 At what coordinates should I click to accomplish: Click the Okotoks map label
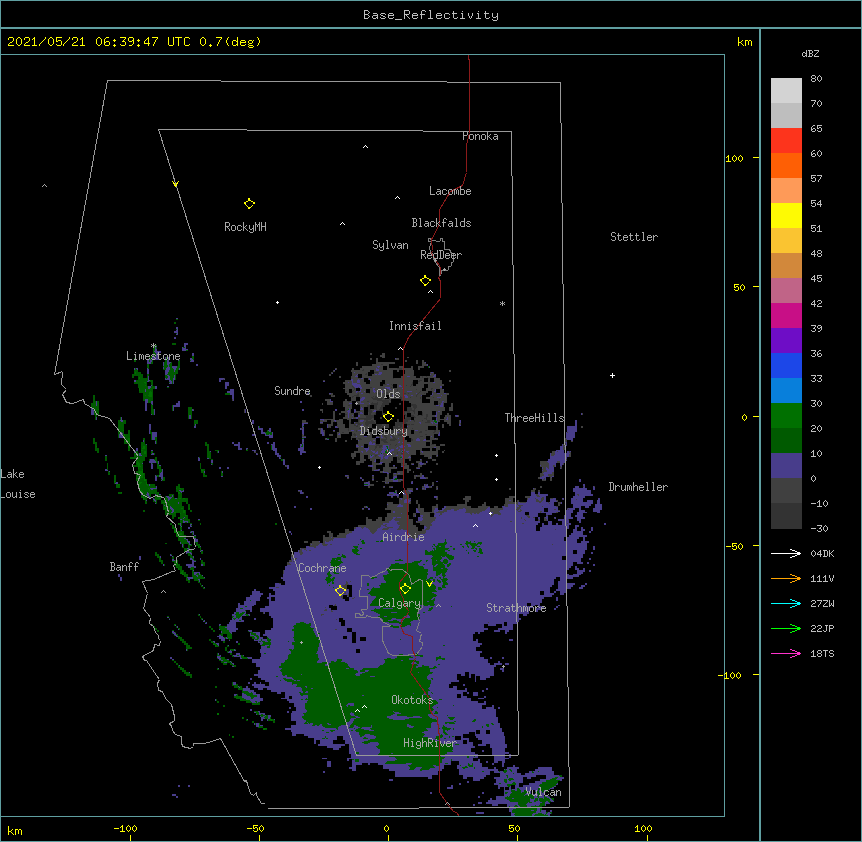pyautogui.click(x=412, y=700)
